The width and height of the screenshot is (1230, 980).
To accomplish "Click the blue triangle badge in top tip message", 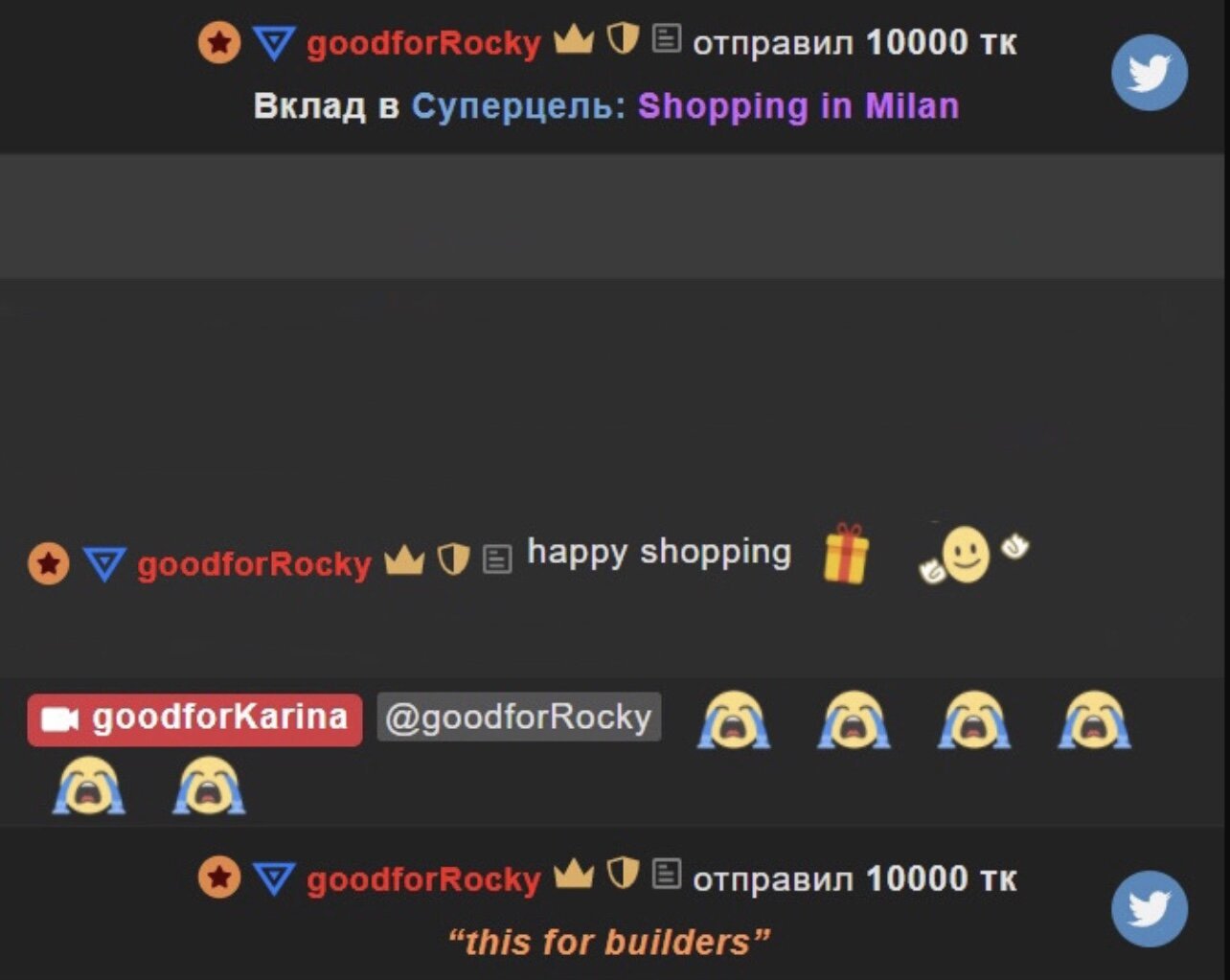I will pyautogui.click(x=274, y=43).
